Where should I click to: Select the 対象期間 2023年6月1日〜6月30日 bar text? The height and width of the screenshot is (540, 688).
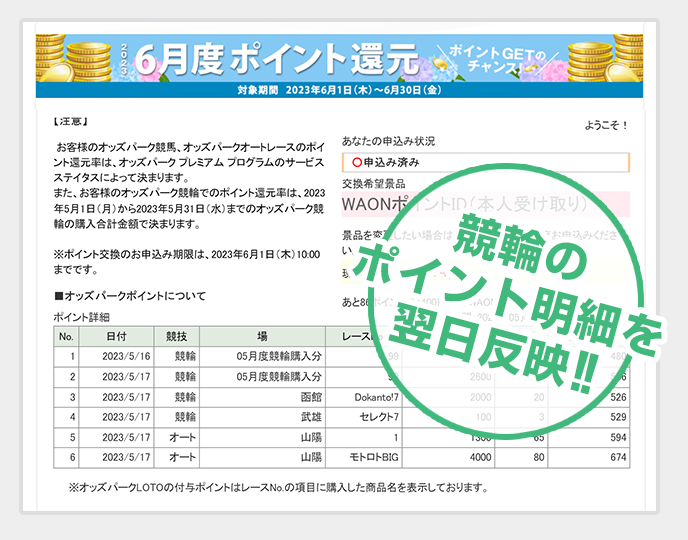pyautogui.click(x=339, y=90)
